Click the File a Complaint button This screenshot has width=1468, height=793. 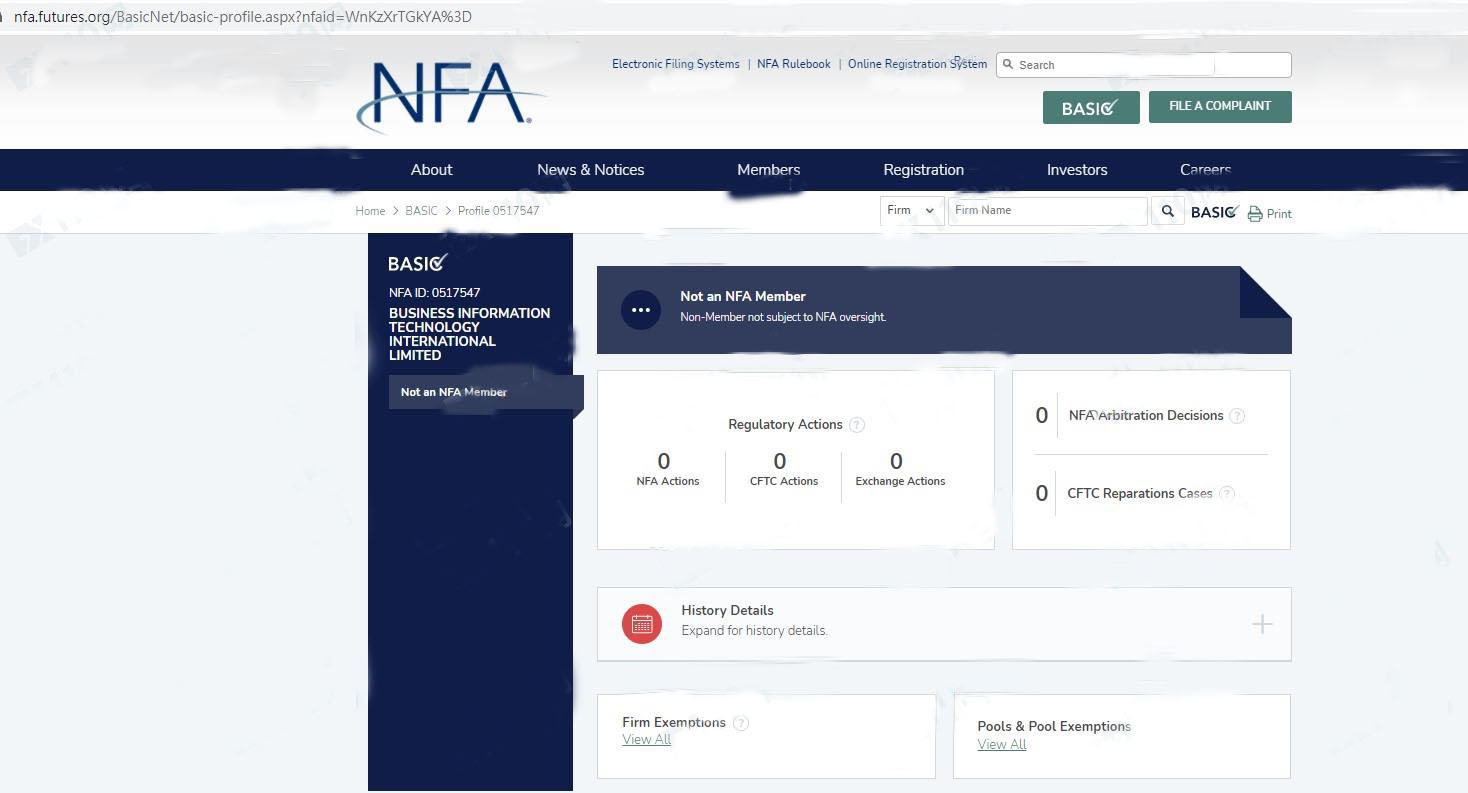click(1220, 107)
